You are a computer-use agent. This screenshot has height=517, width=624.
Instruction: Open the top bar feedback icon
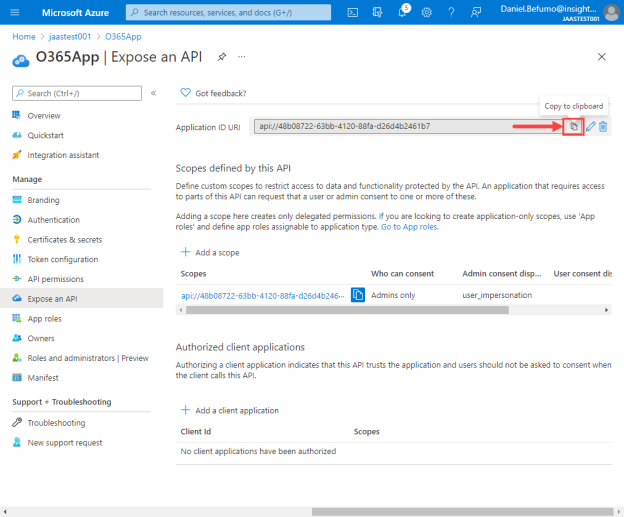click(x=476, y=12)
